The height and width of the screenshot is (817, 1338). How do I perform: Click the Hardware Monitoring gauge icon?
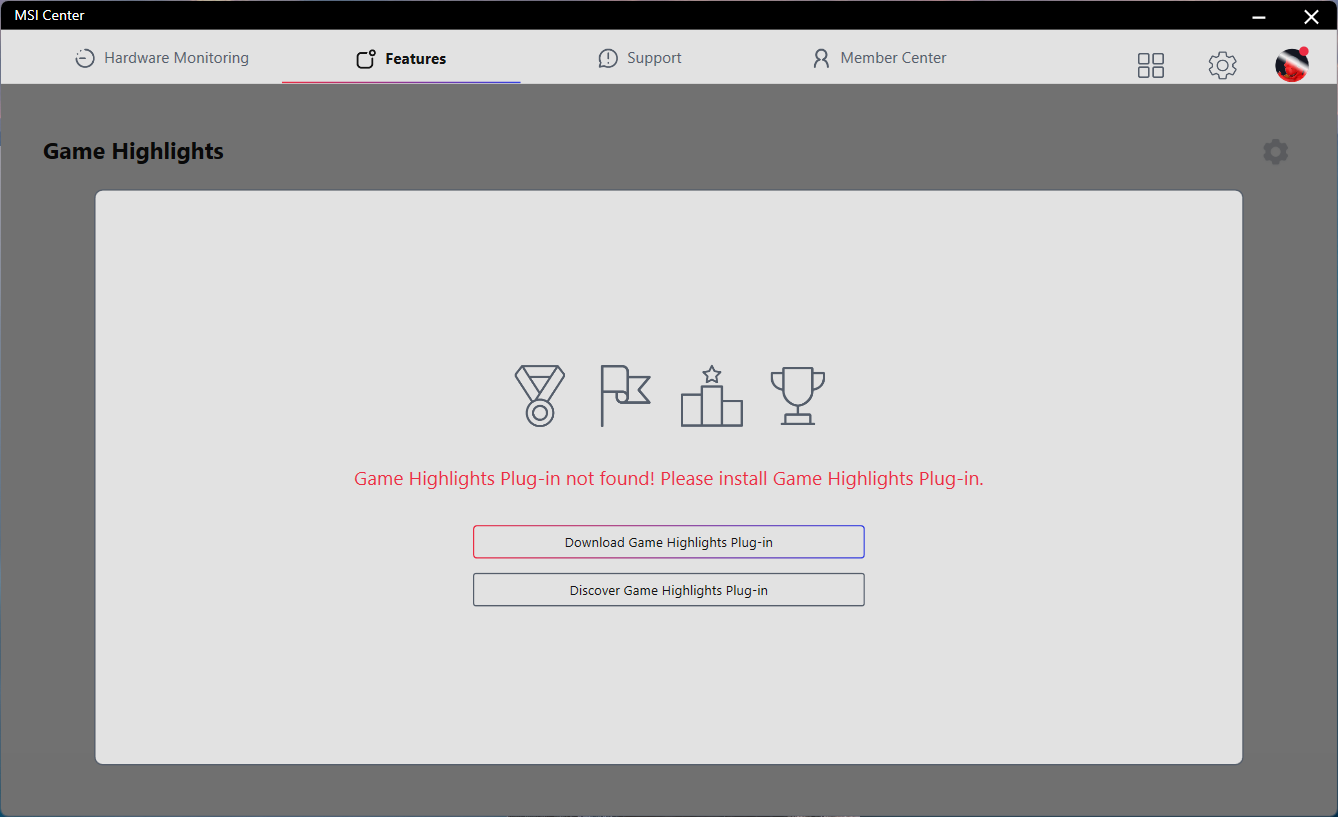pyautogui.click(x=85, y=58)
